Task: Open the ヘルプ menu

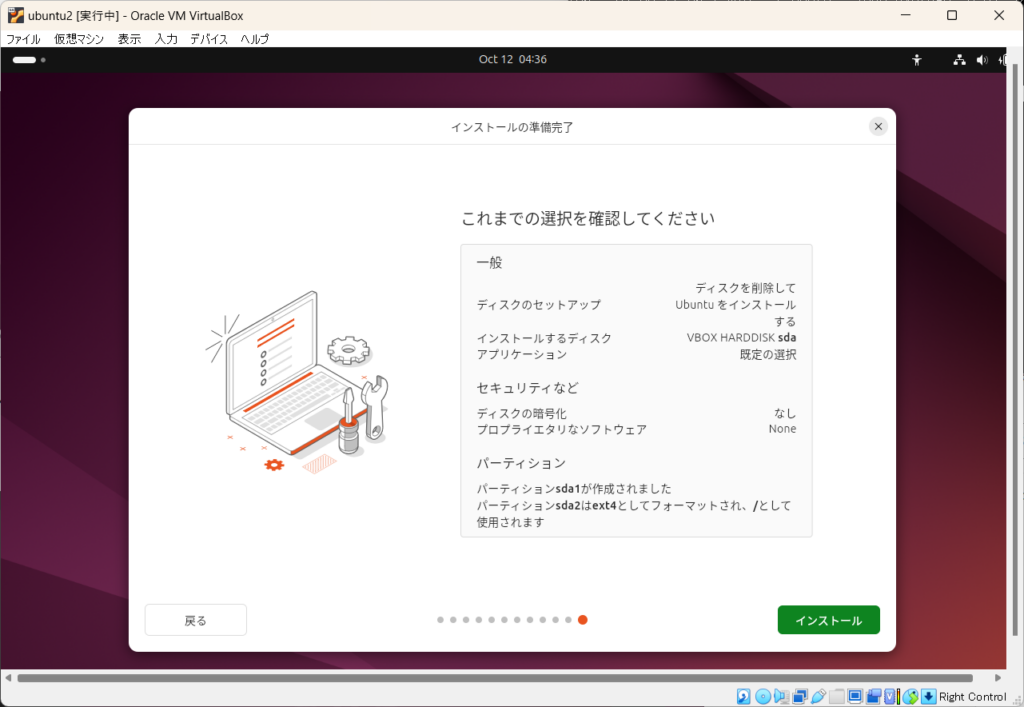Action: (255, 39)
